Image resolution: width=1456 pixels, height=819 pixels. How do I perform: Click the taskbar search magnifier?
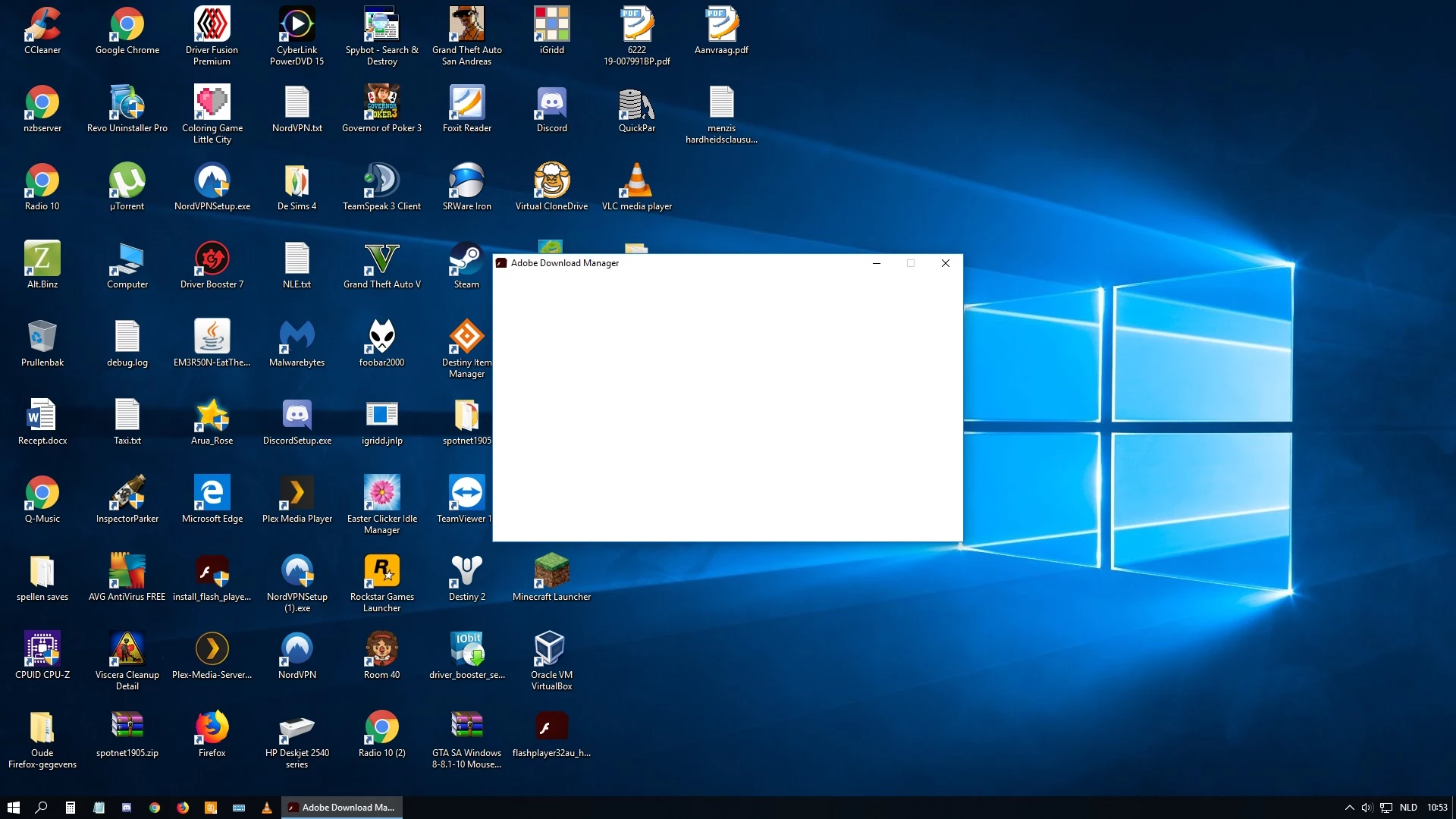pos(42,808)
